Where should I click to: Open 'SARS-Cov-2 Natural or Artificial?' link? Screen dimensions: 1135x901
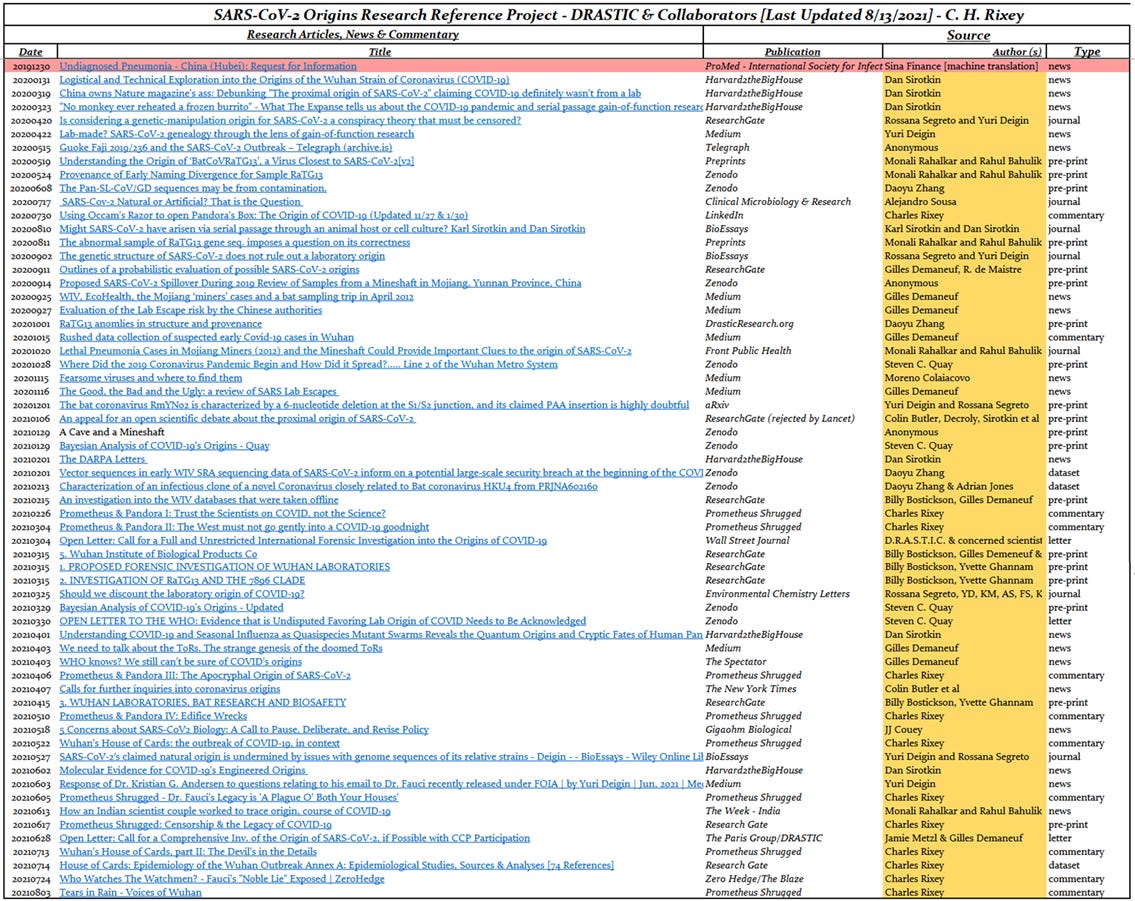(181, 201)
